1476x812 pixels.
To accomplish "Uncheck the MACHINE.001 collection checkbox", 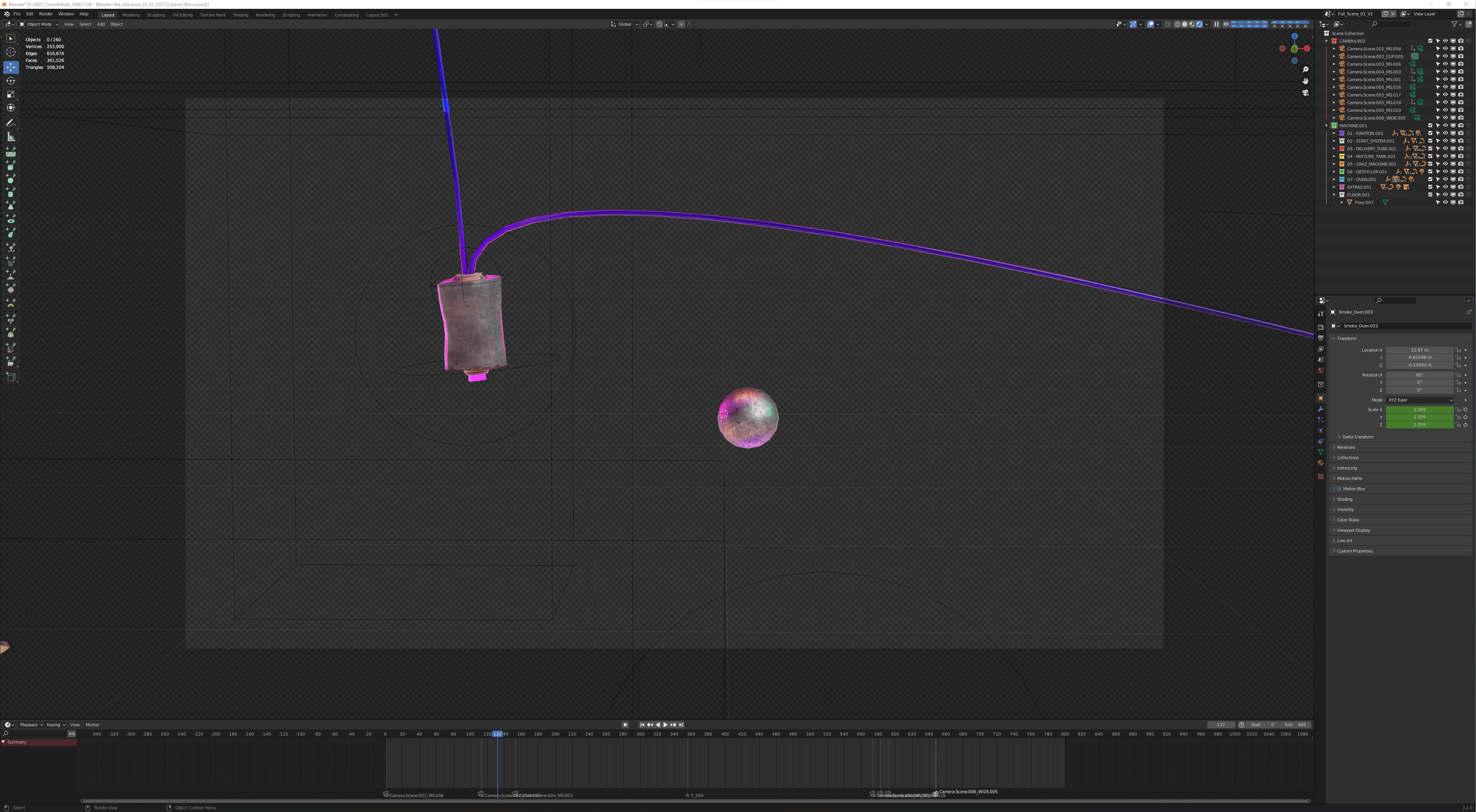I will (1430, 126).
